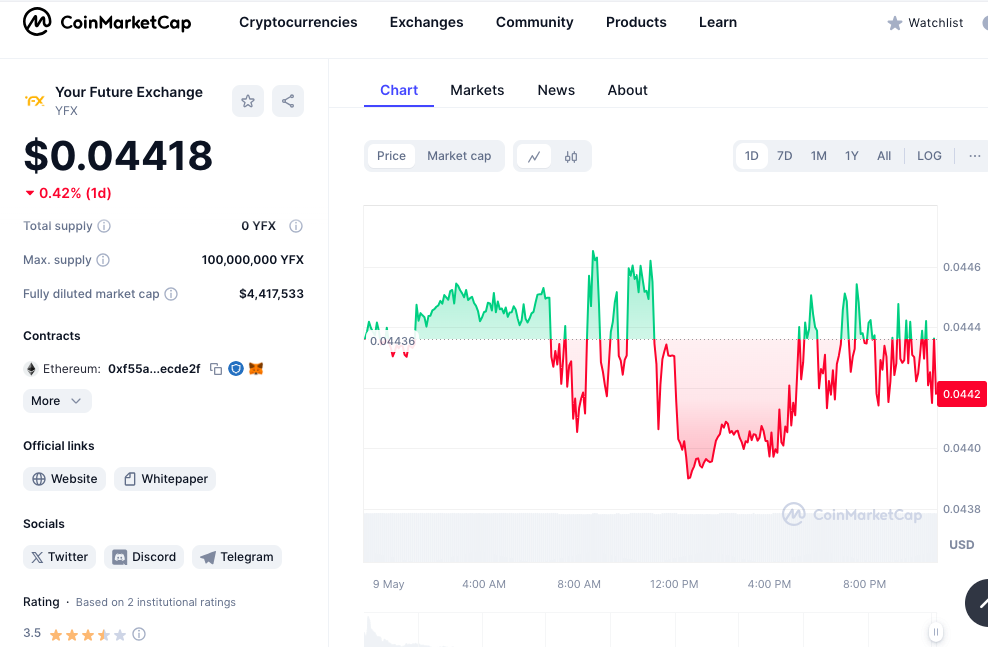Add YFX to watchlist with star icon
This screenshot has height=647, width=988.
point(248,101)
